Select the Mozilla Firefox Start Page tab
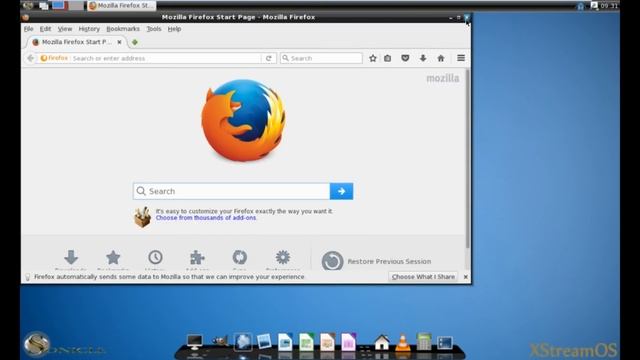Screen dimensions: 640x360 click(x=77, y=42)
